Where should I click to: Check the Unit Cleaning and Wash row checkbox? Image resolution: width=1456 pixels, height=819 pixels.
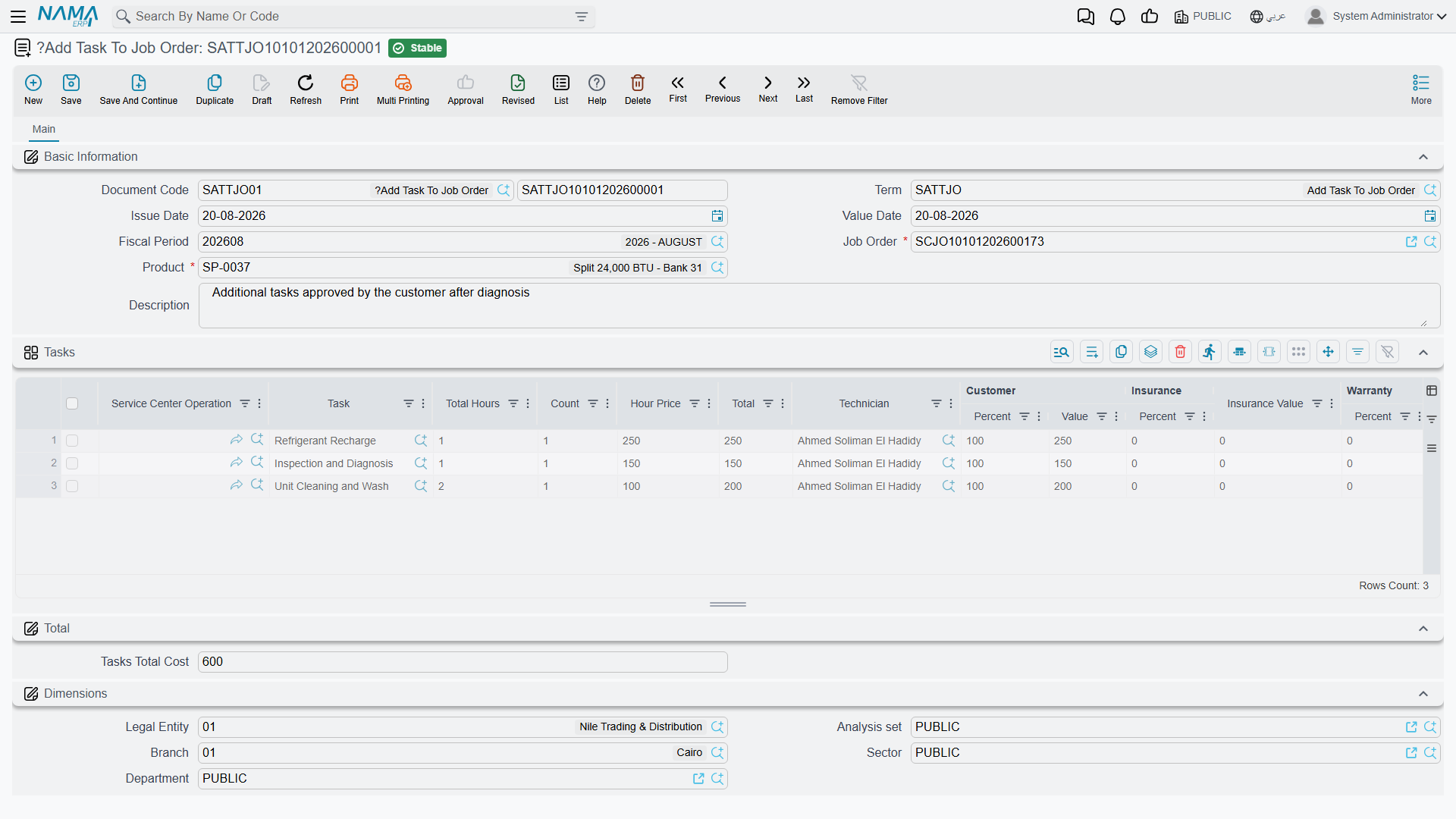[x=72, y=486]
